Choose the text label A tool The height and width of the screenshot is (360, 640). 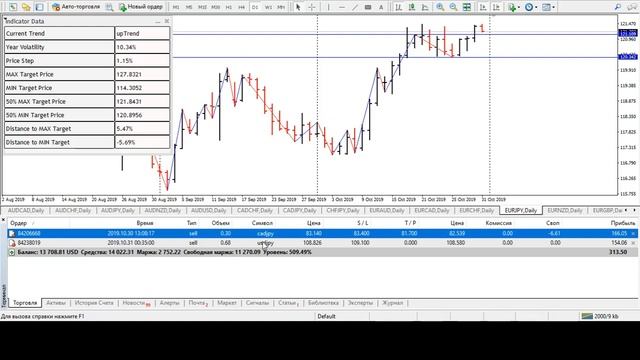click(x=381, y=7)
